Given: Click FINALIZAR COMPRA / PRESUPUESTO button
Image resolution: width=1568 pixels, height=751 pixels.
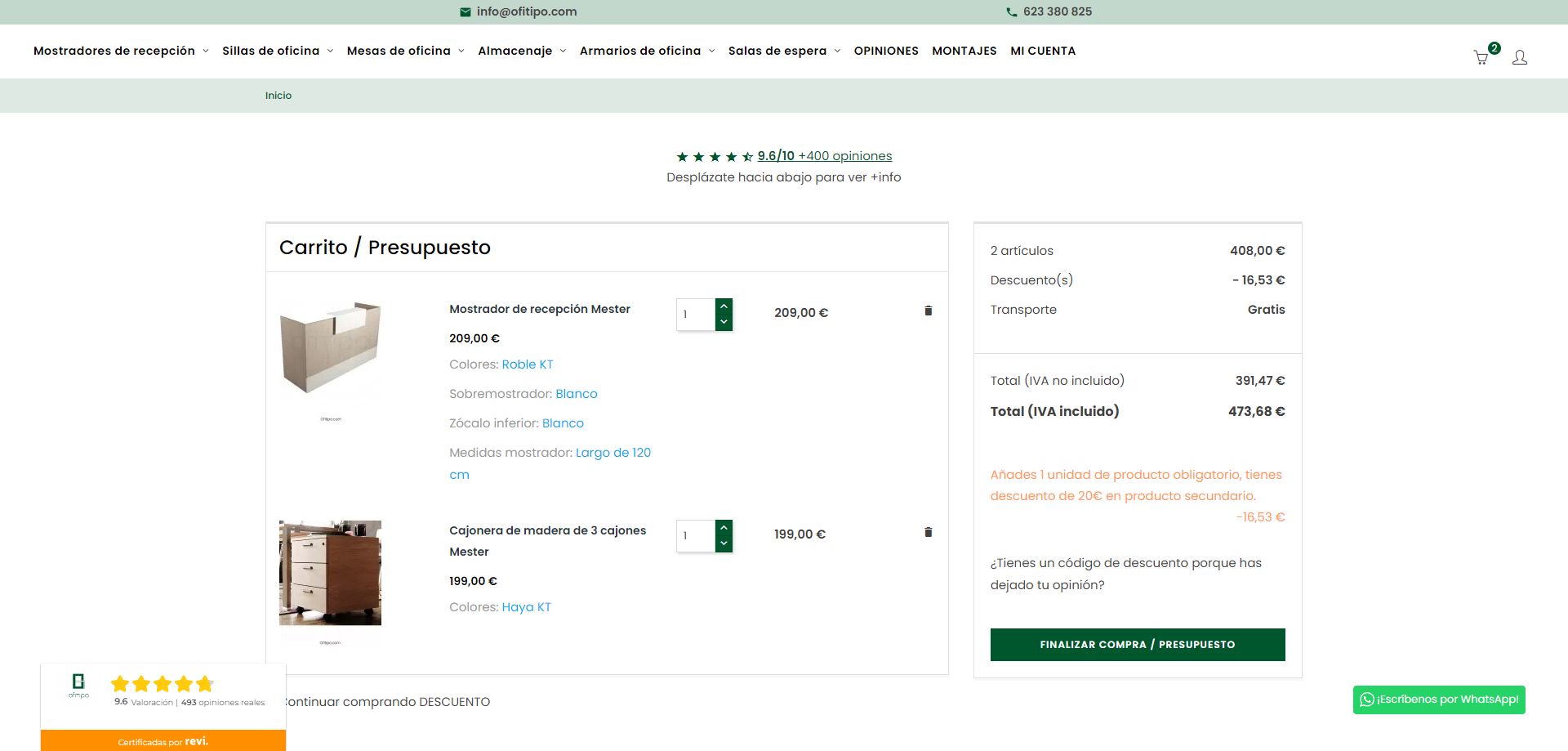Looking at the screenshot, I should coord(1138,645).
